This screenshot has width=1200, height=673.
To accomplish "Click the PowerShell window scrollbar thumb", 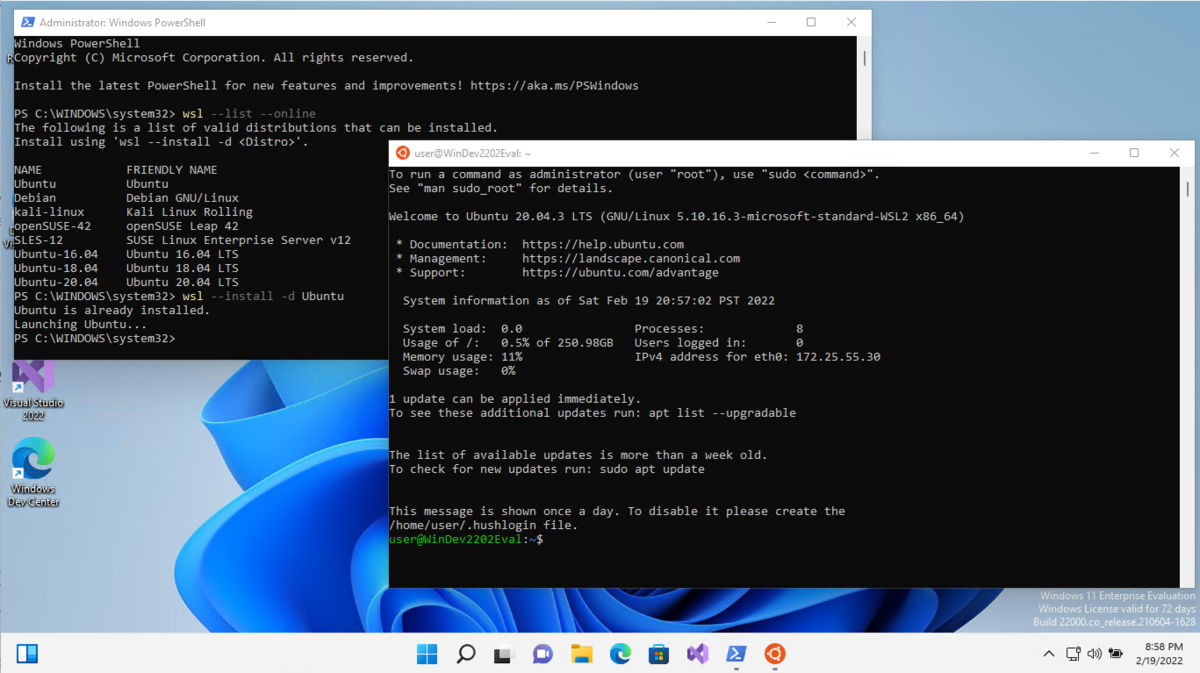I will point(865,58).
